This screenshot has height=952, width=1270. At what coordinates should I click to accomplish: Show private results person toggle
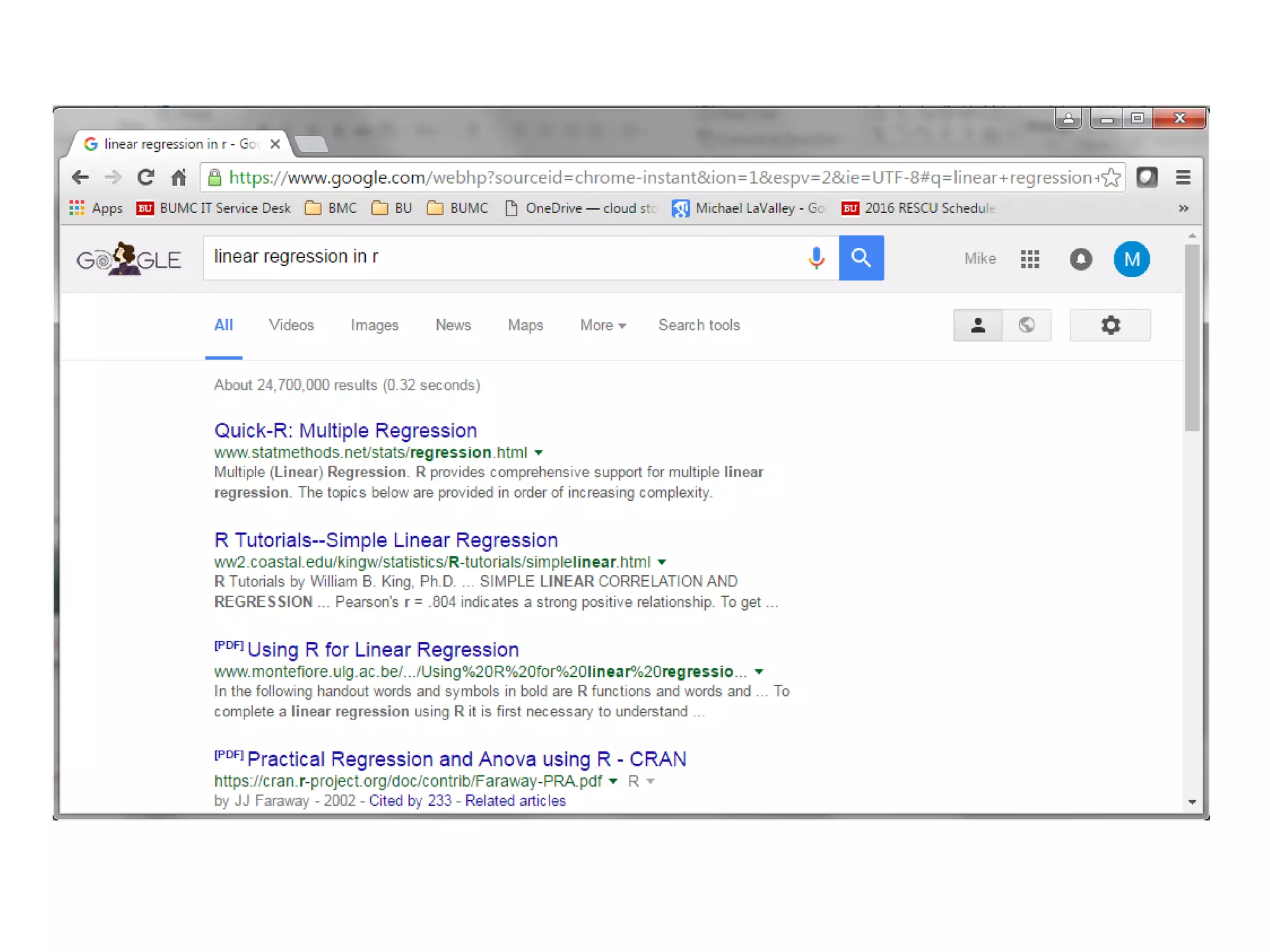[978, 325]
